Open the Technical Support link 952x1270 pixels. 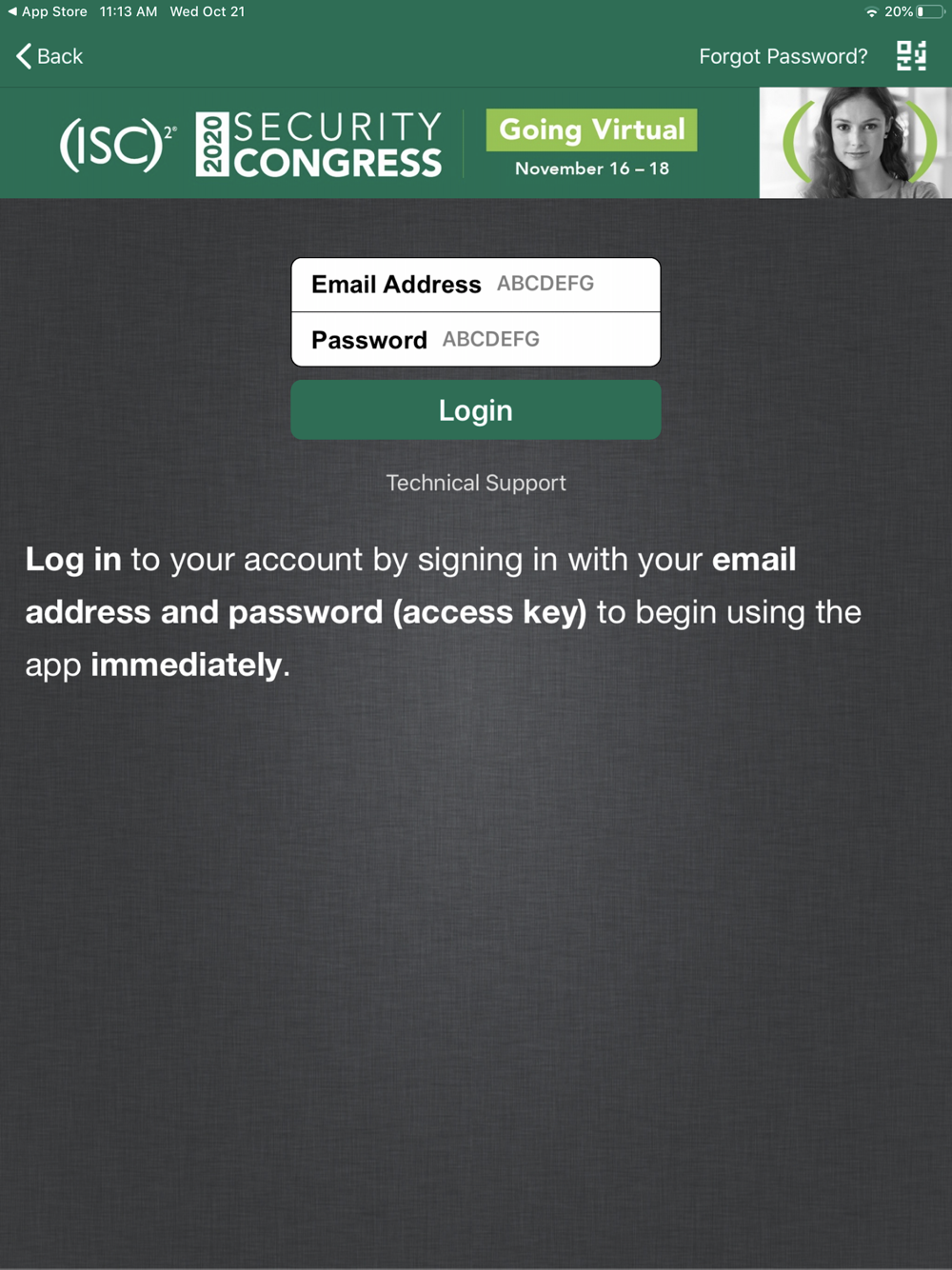tap(476, 483)
